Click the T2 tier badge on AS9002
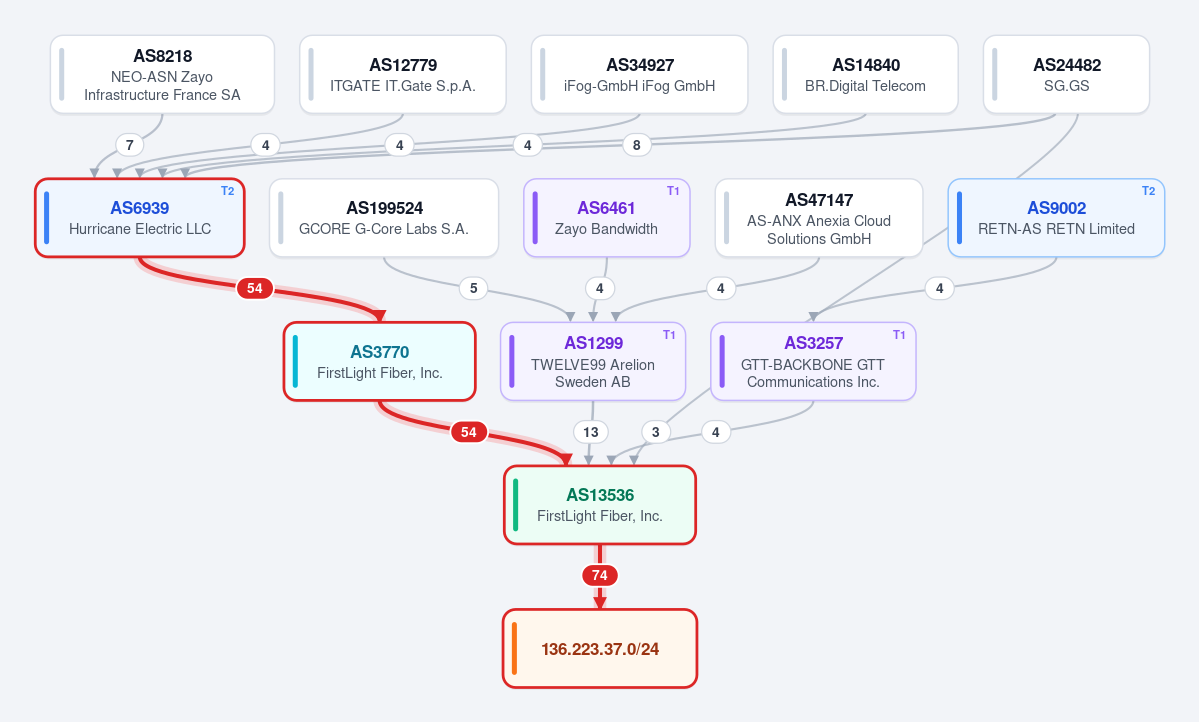This screenshot has height=722, width=1199. [x=1149, y=191]
